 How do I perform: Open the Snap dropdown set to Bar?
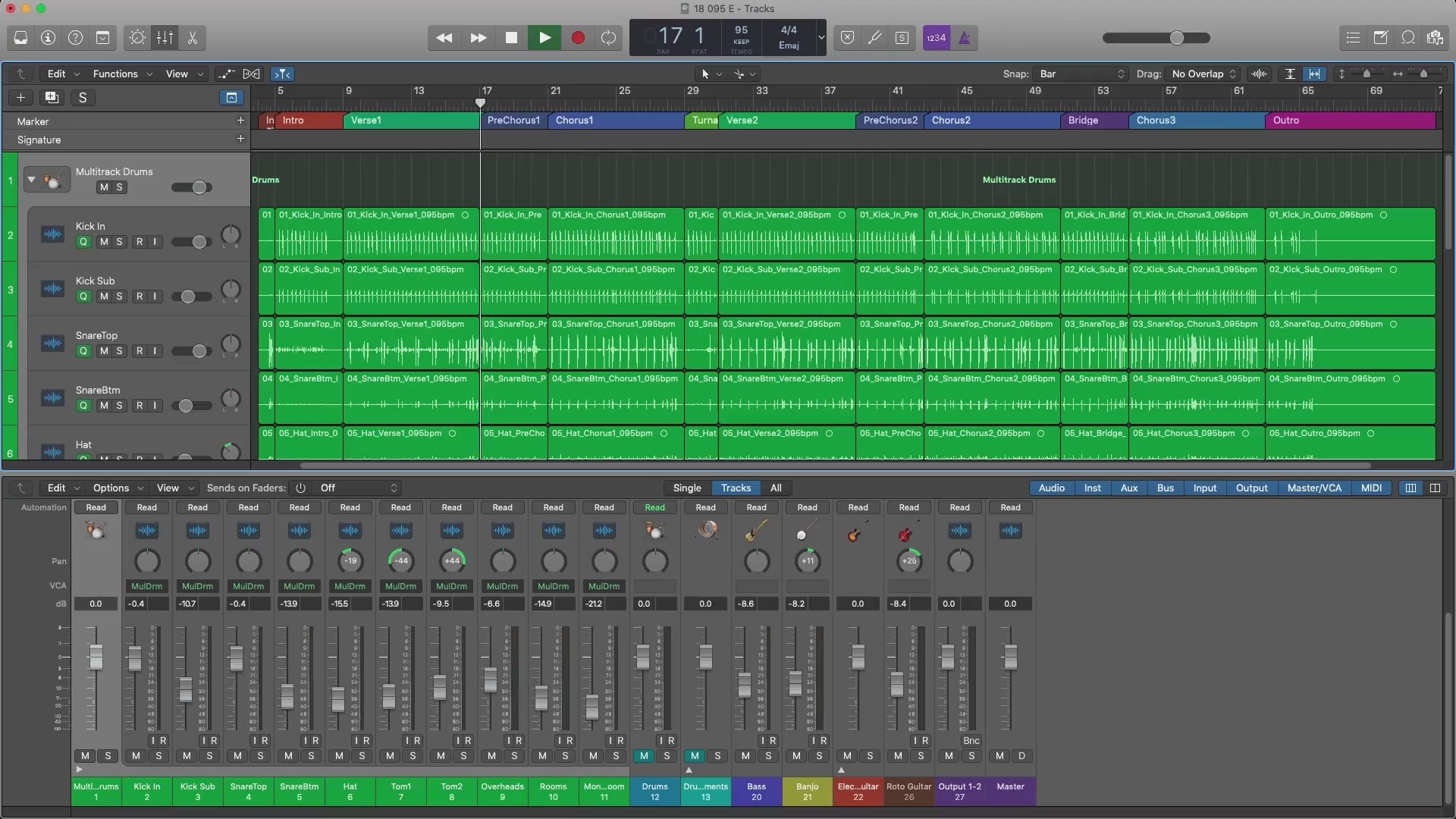[1081, 74]
